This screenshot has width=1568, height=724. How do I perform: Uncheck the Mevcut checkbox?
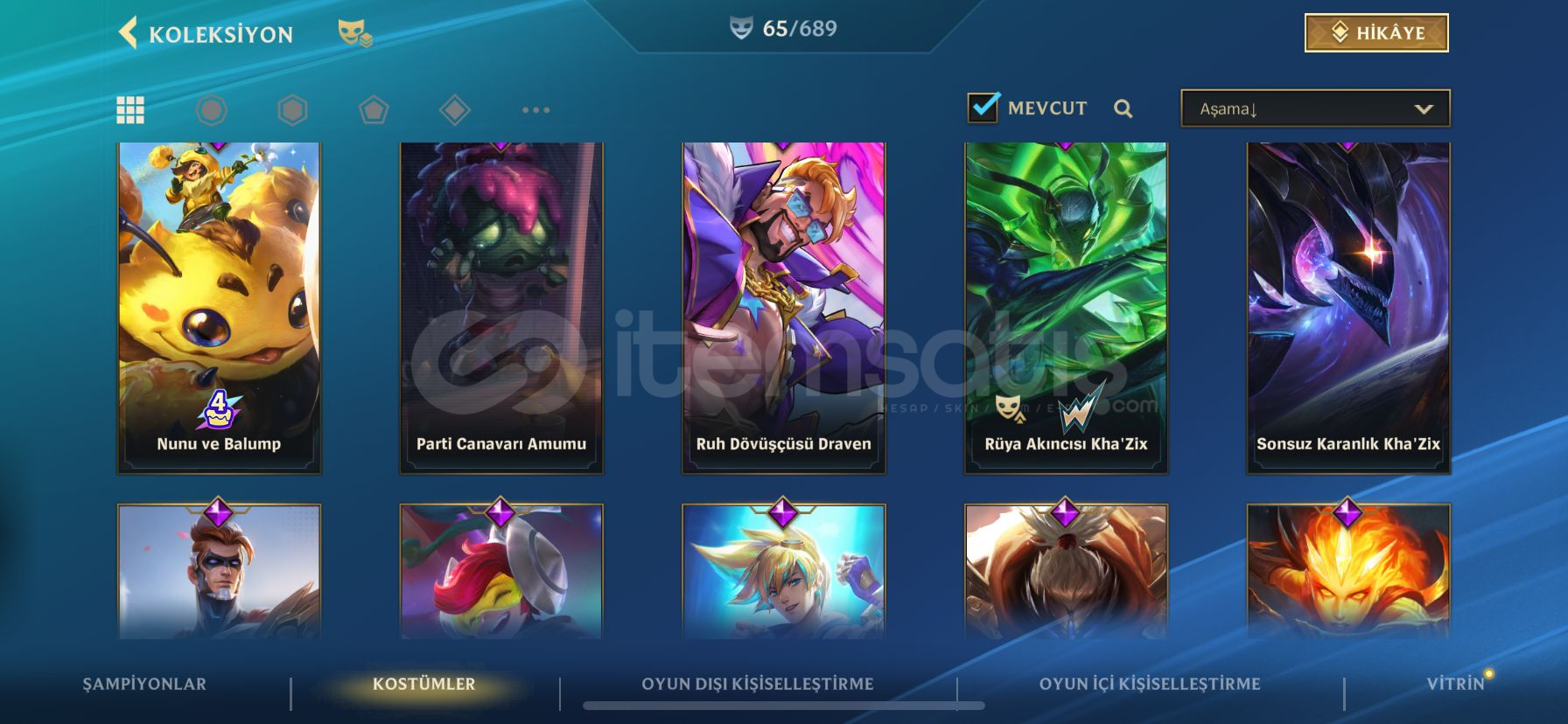[x=983, y=108]
